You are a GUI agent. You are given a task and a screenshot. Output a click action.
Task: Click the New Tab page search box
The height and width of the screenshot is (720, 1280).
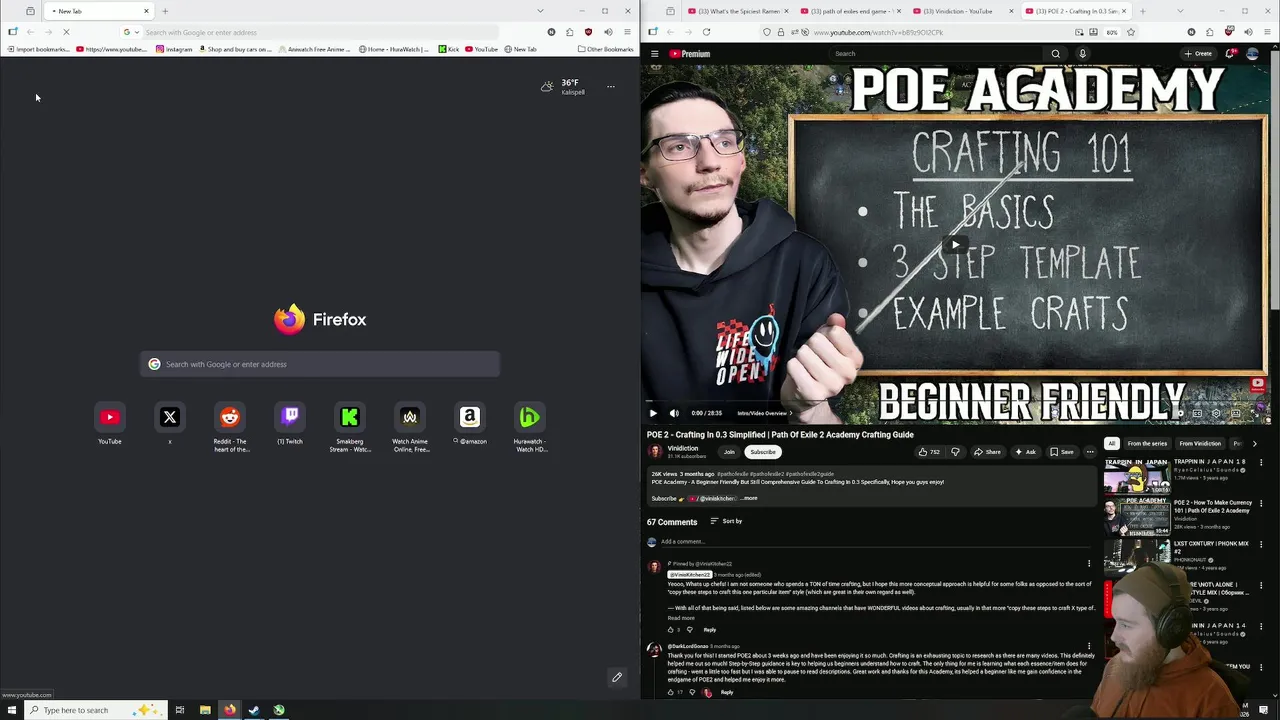320,364
